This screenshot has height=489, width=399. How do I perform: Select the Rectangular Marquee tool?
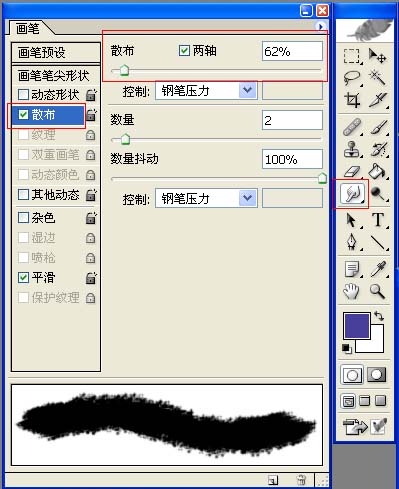click(x=351, y=57)
